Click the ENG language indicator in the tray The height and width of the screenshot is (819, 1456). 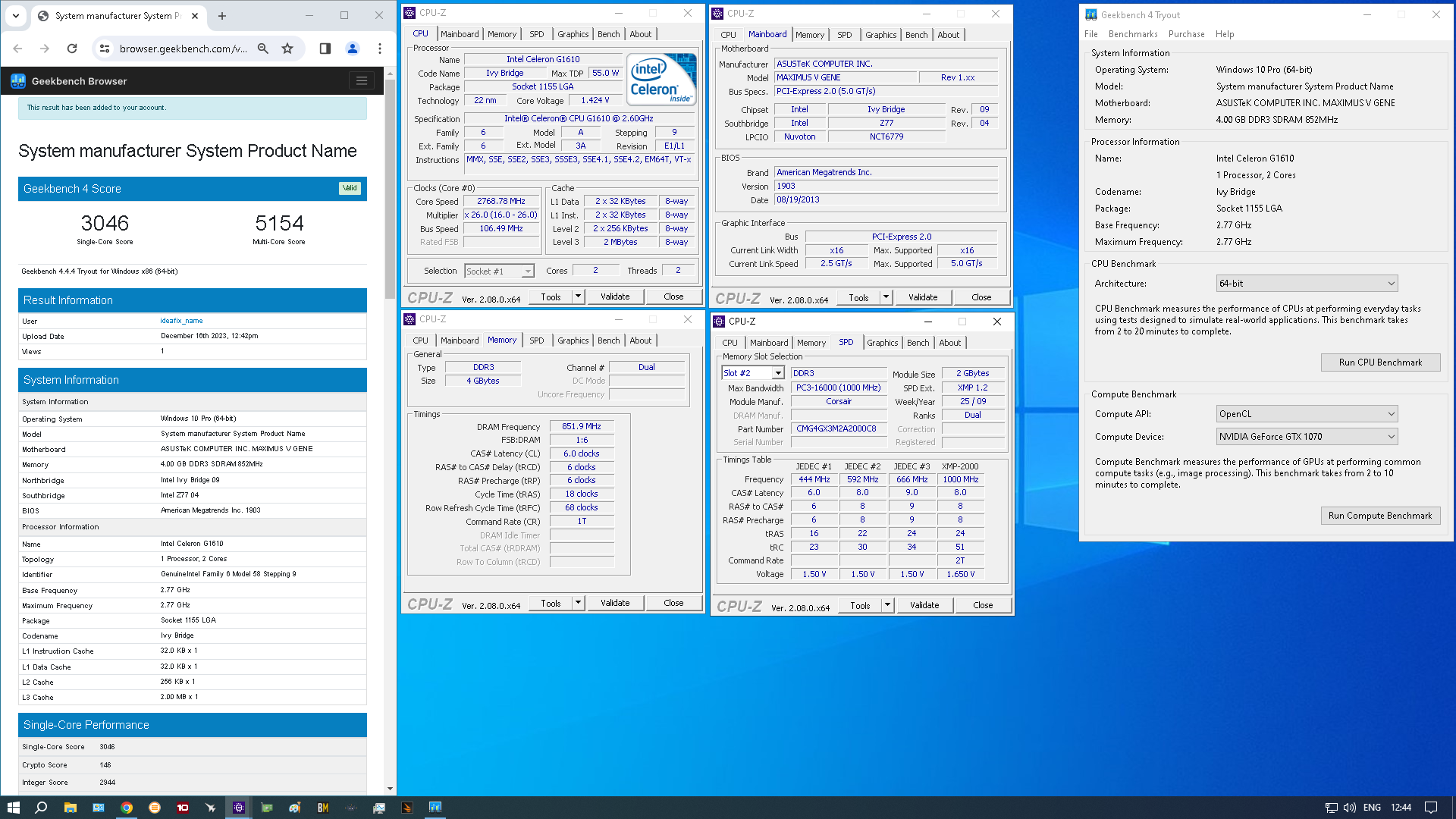1372,808
